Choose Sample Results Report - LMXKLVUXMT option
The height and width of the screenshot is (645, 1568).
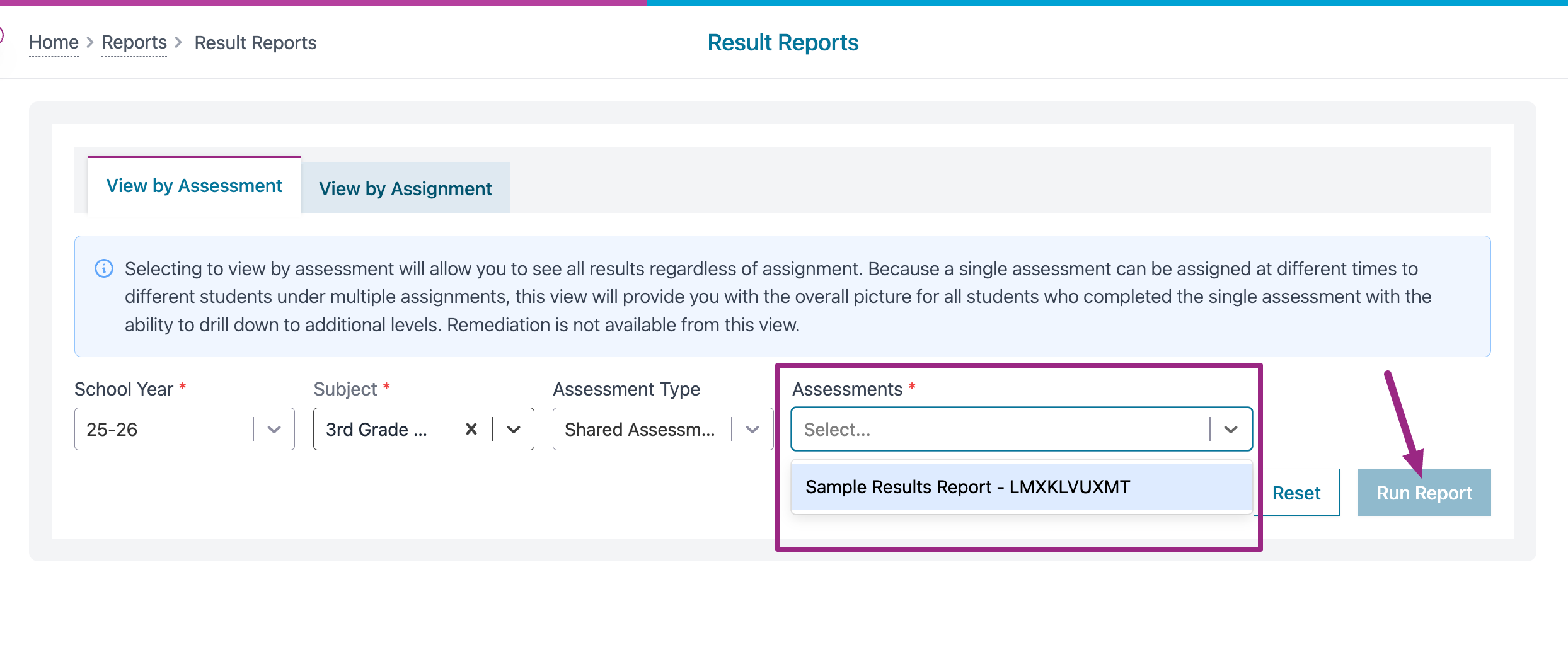[967, 487]
